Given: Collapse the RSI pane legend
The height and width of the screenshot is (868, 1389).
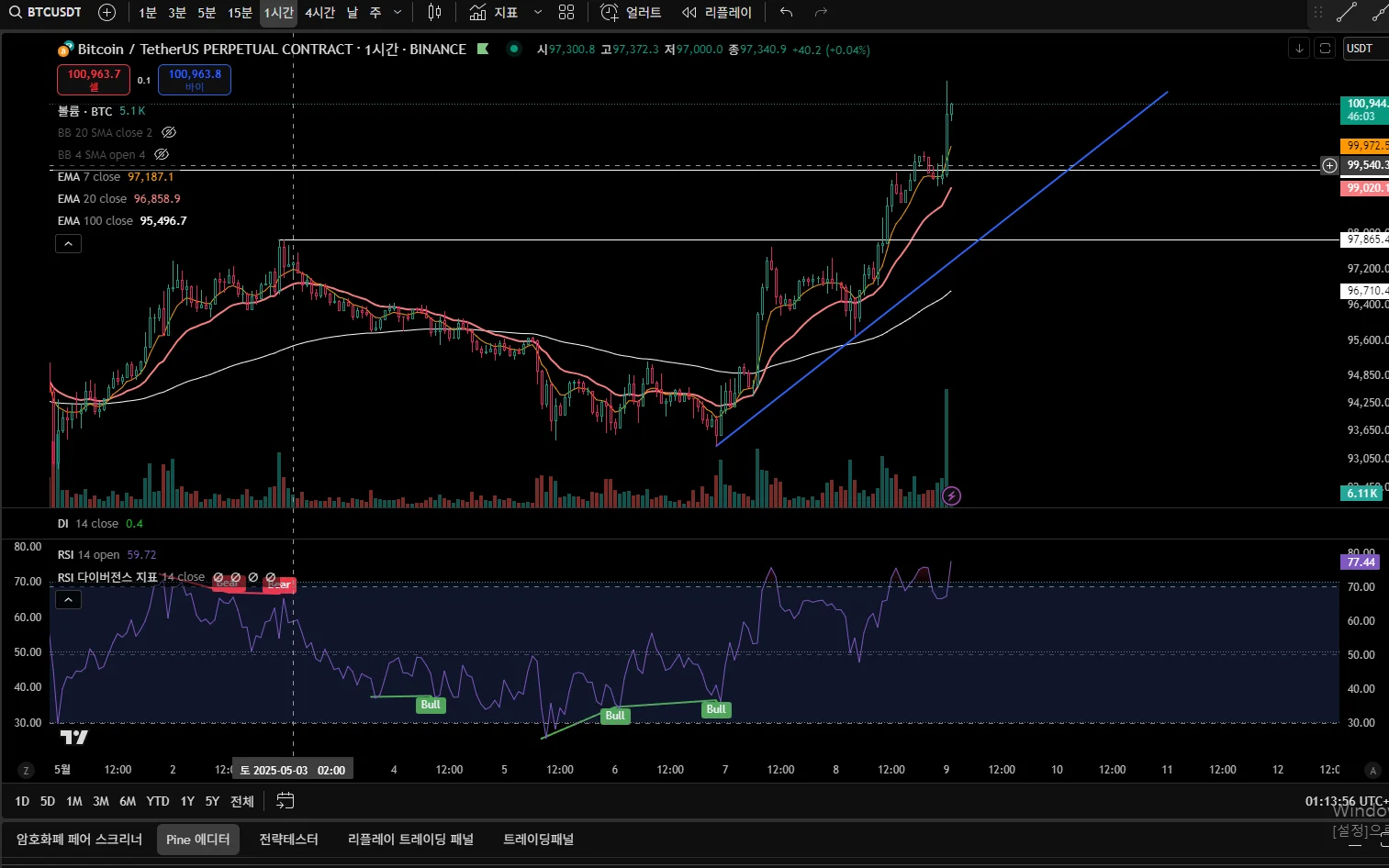Looking at the screenshot, I should tap(69, 600).
